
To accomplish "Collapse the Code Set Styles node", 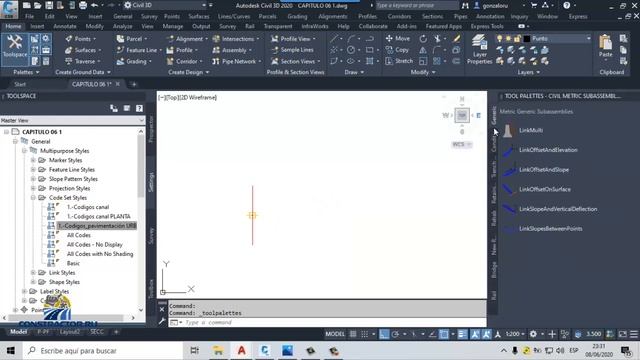I will (x=33, y=198).
